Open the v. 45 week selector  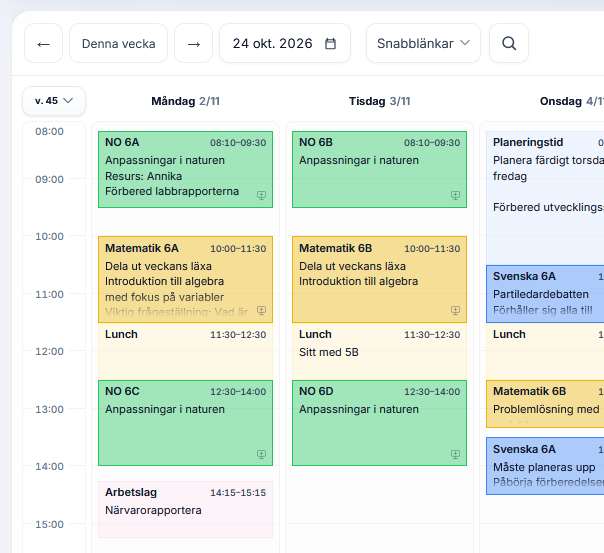pos(54,101)
